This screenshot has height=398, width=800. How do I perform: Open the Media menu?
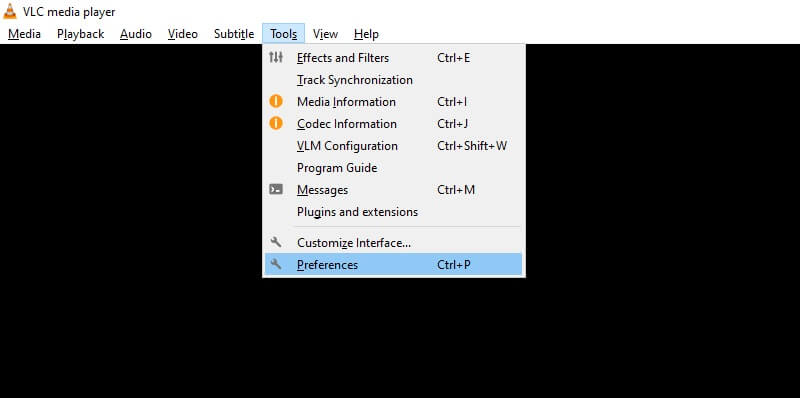pos(24,34)
